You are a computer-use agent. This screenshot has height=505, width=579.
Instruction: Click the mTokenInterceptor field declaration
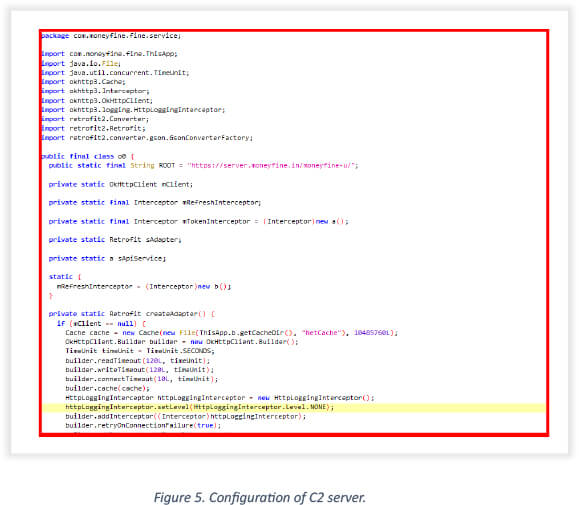[199, 221]
